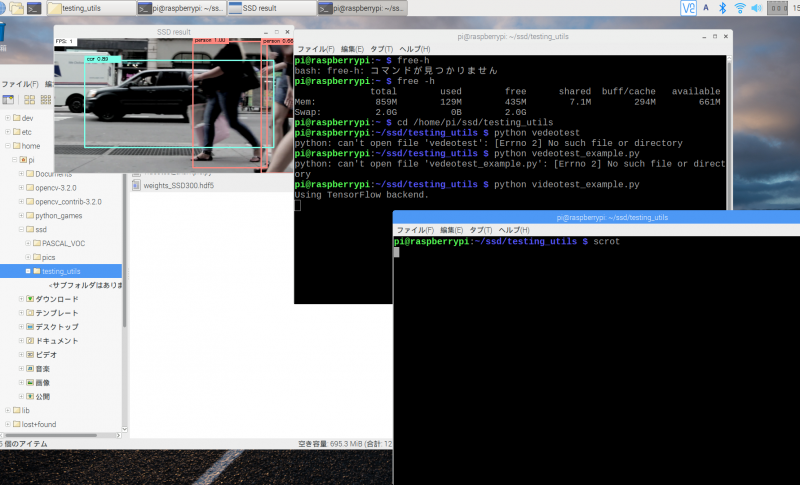Open the VNC server tray icon
800x485 pixels.
click(688, 8)
